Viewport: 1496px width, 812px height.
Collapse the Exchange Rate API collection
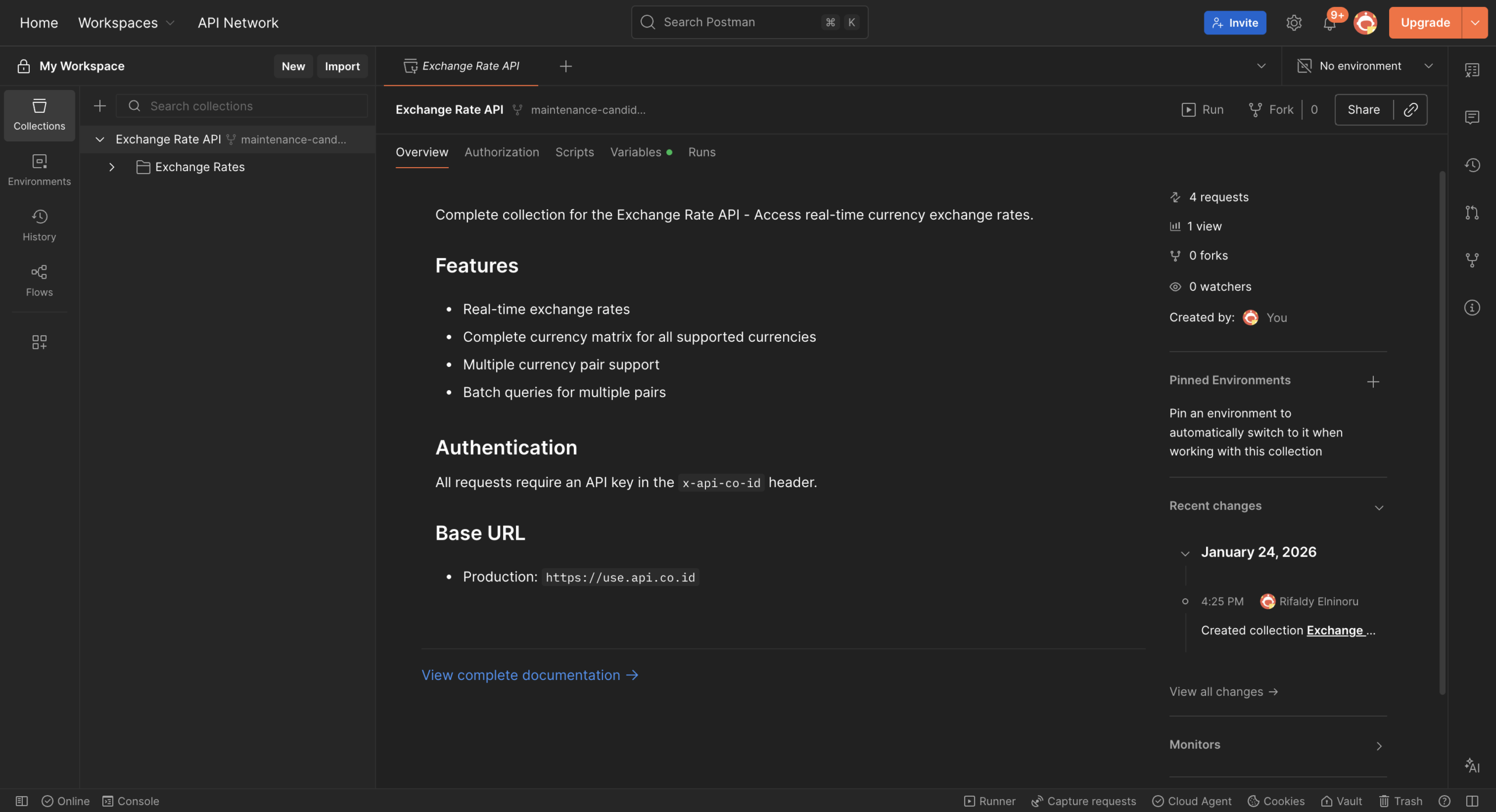99,139
